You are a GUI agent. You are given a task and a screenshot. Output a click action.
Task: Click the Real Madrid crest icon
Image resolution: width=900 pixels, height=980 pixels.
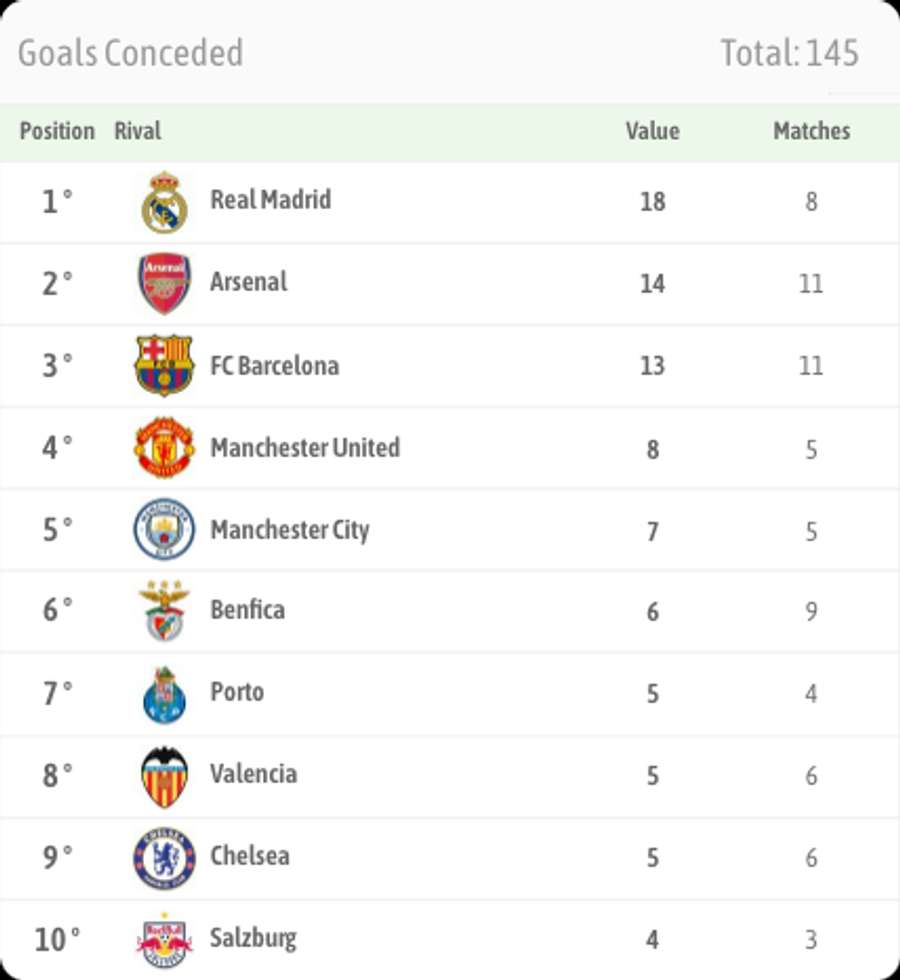click(163, 200)
